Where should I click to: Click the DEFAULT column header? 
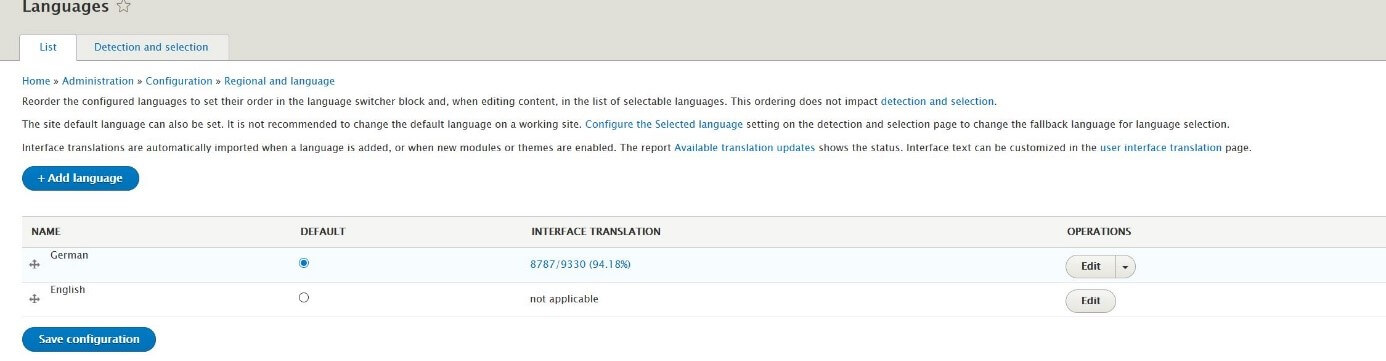tap(323, 231)
